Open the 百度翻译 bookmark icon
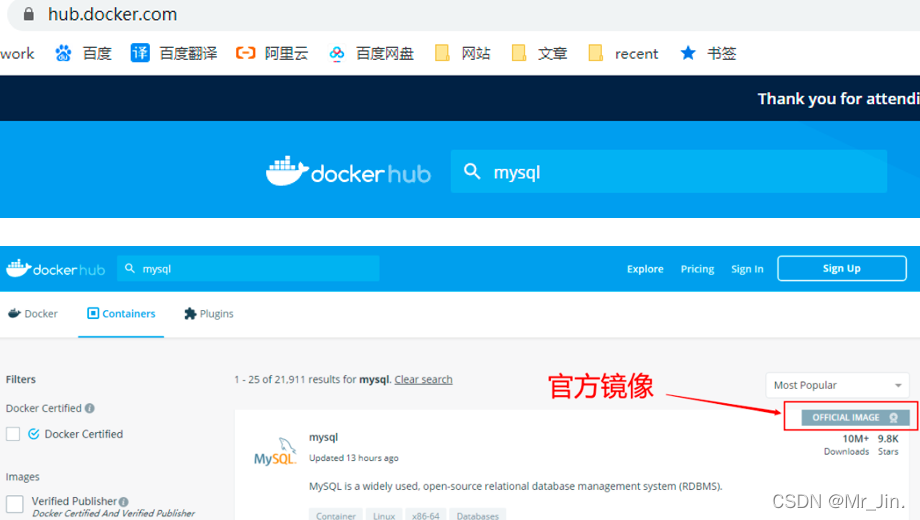The image size is (920, 520). [x=140, y=53]
